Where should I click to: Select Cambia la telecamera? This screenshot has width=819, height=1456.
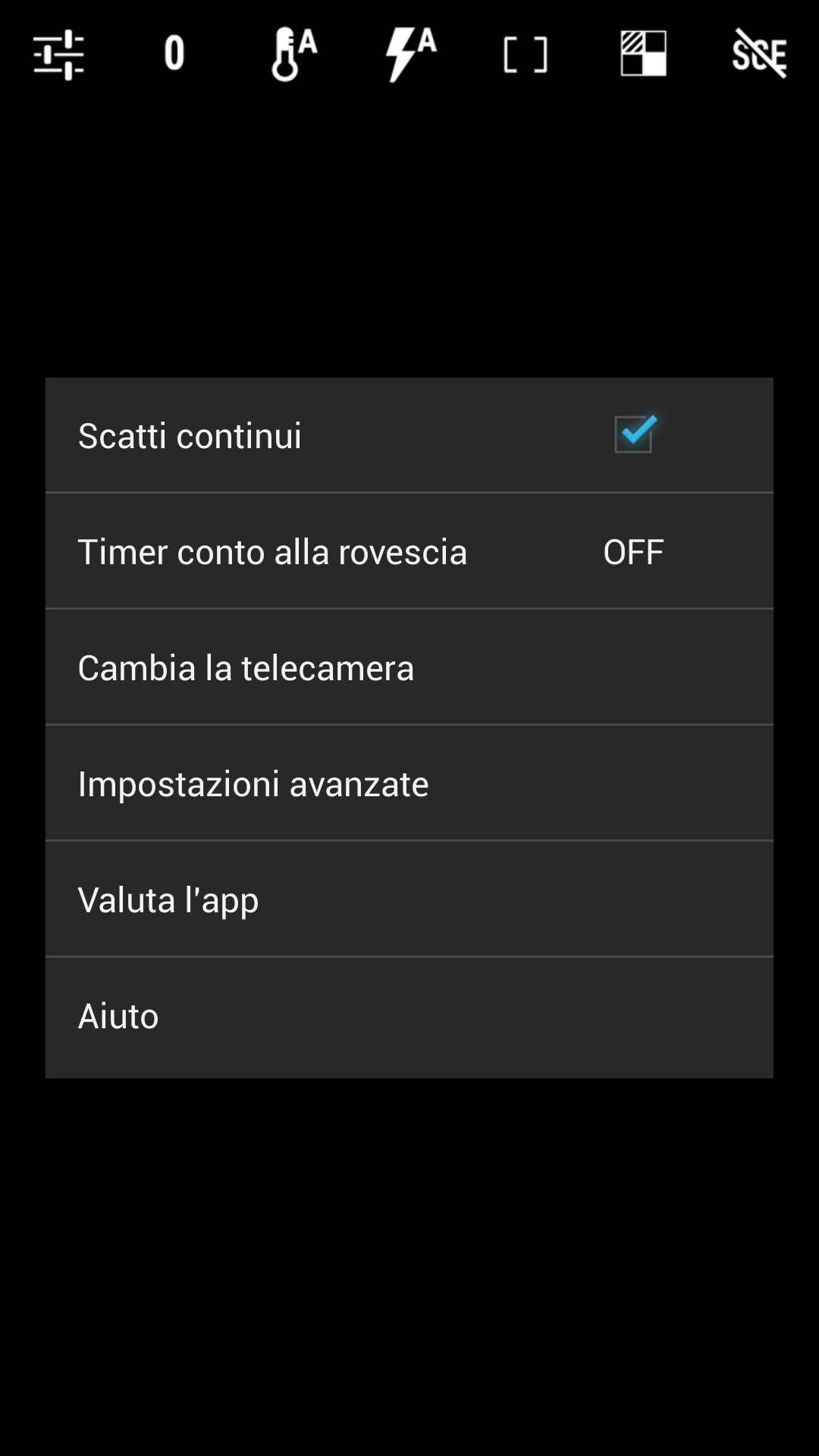(x=409, y=667)
